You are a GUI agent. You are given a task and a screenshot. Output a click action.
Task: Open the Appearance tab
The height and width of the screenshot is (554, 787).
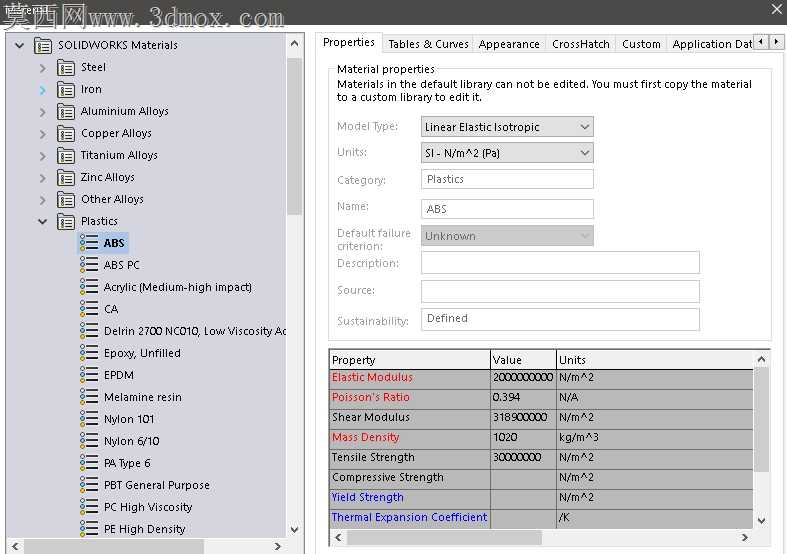pos(509,44)
